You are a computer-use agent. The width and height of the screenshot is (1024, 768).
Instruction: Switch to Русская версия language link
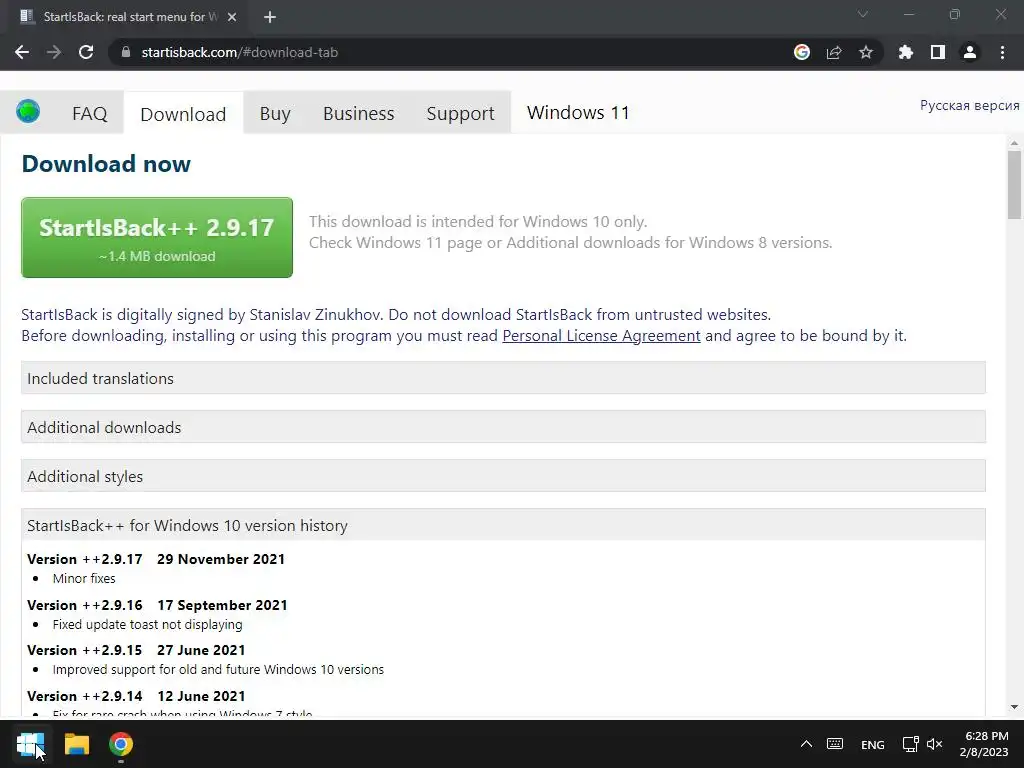pos(969,105)
